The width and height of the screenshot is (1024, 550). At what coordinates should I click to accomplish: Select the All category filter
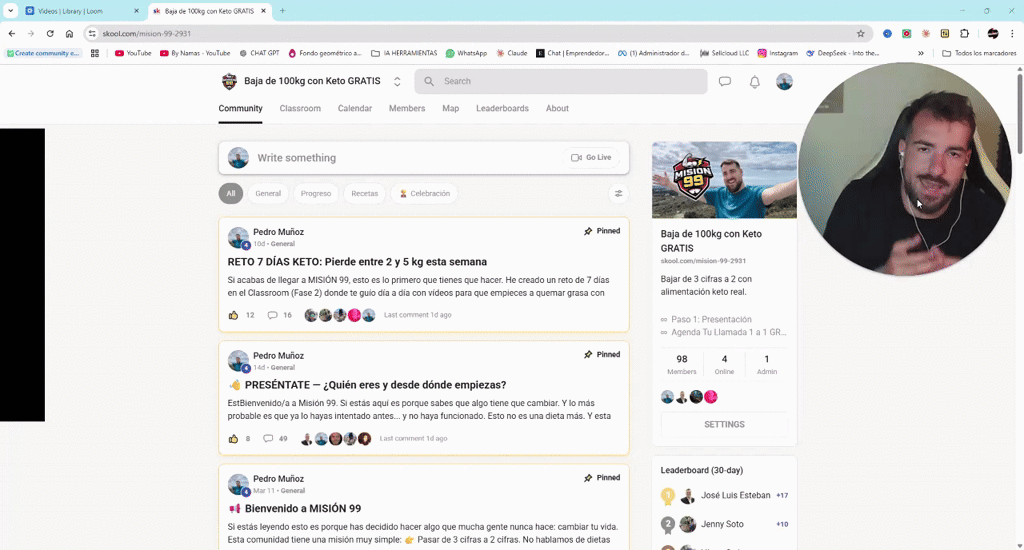pos(231,193)
